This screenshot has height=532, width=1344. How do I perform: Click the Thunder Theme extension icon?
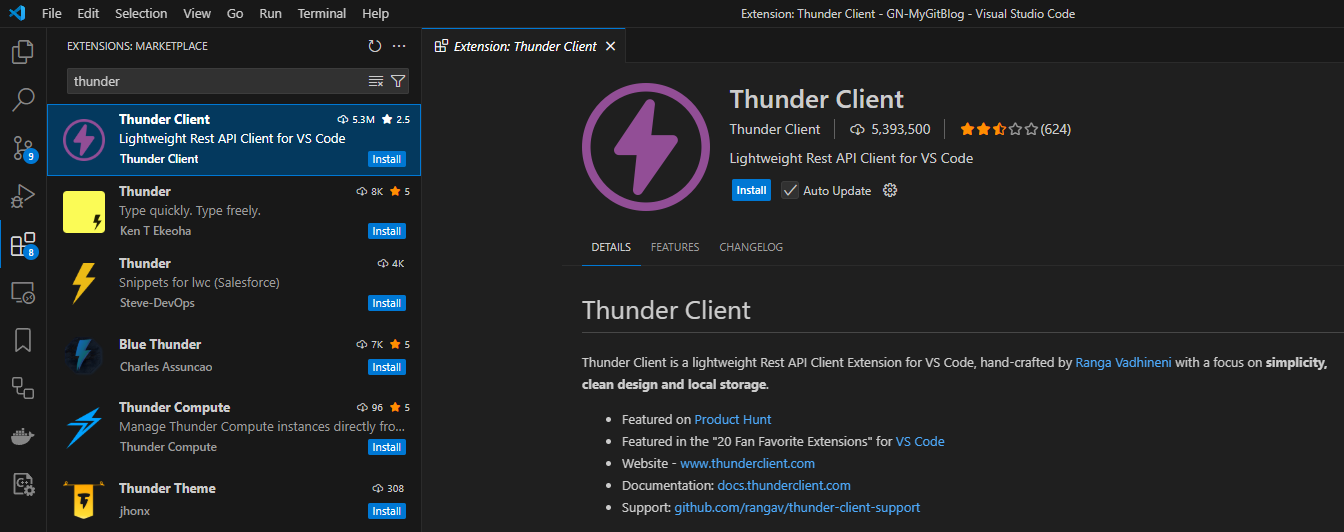(x=84, y=500)
